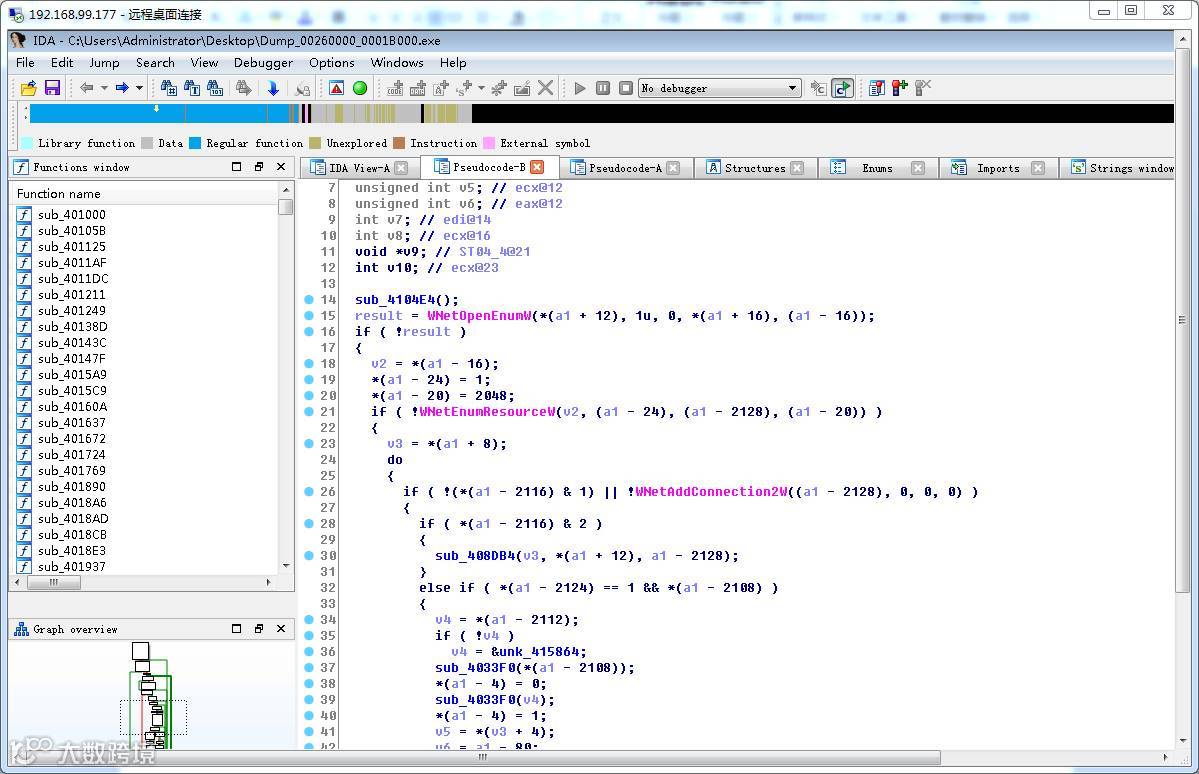Viewport: 1199px width, 774px height.
Task: Start the debugger with play button
Action: coord(580,88)
